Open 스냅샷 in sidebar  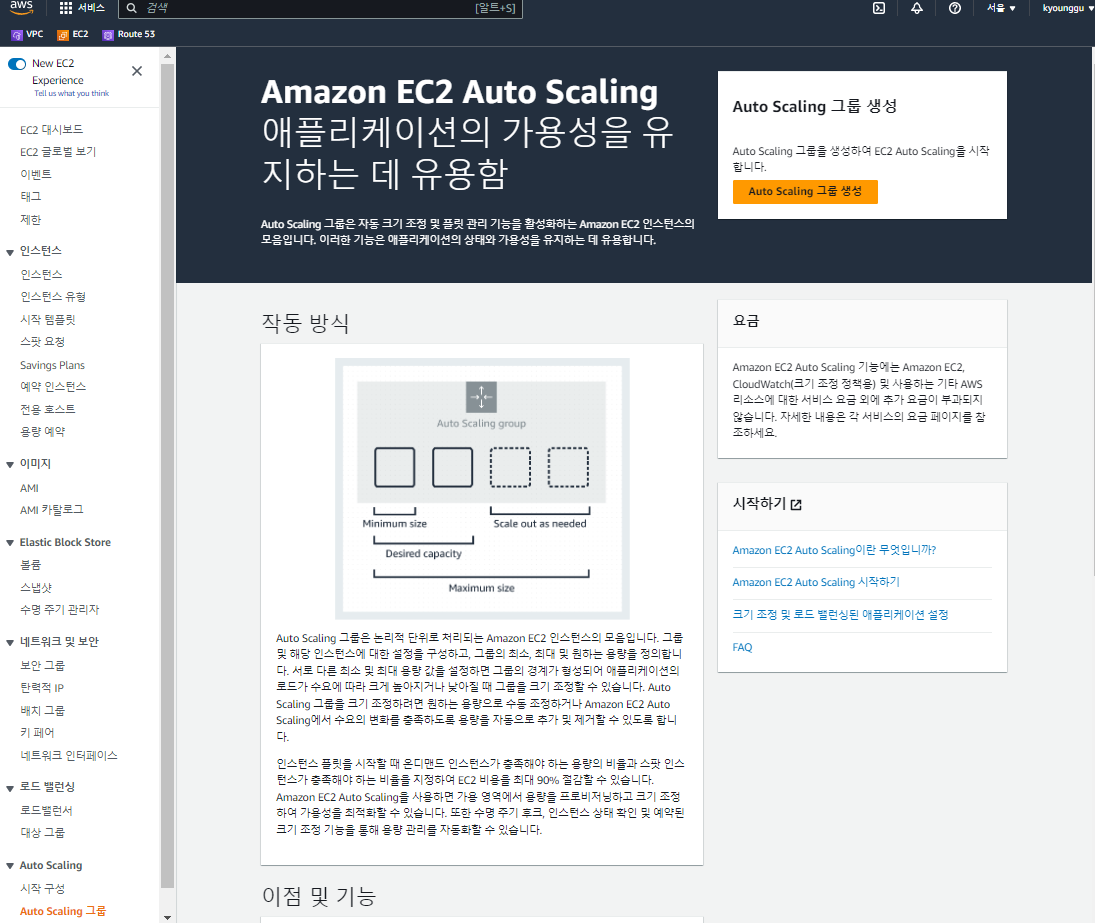click(36, 588)
